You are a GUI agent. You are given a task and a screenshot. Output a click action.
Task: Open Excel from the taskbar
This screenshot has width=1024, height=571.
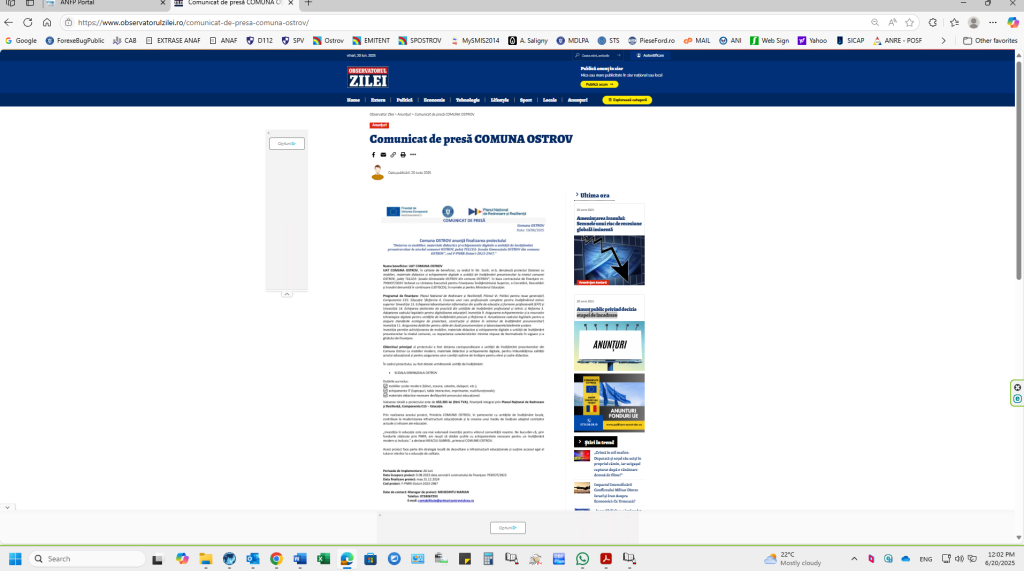323,559
